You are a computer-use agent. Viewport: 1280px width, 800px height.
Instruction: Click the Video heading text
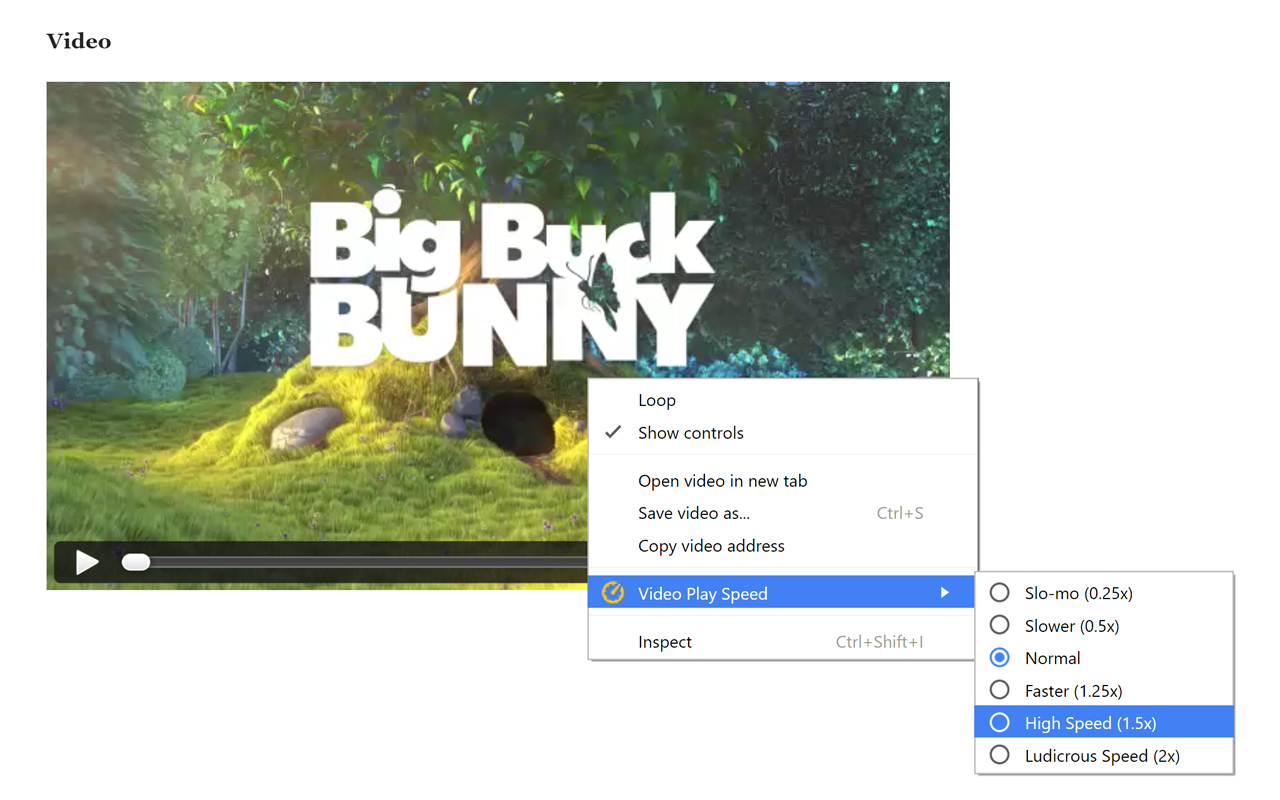79,41
